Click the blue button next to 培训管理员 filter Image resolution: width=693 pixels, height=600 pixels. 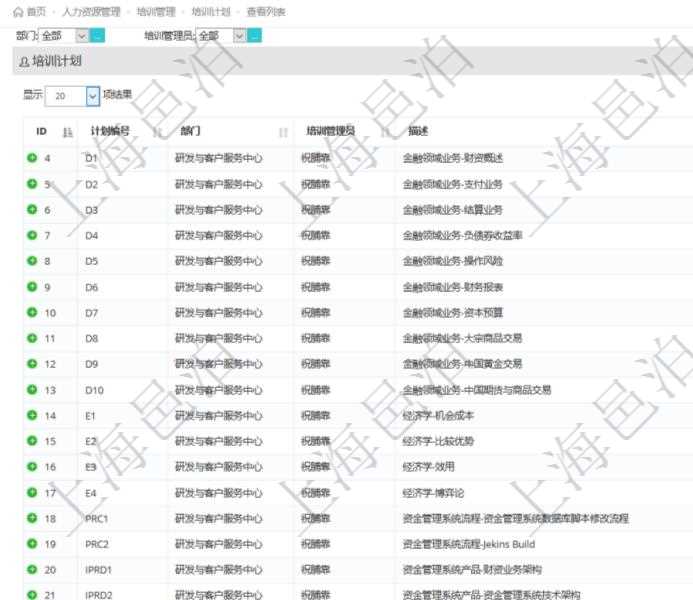pyautogui.click(x=255, y=35)
